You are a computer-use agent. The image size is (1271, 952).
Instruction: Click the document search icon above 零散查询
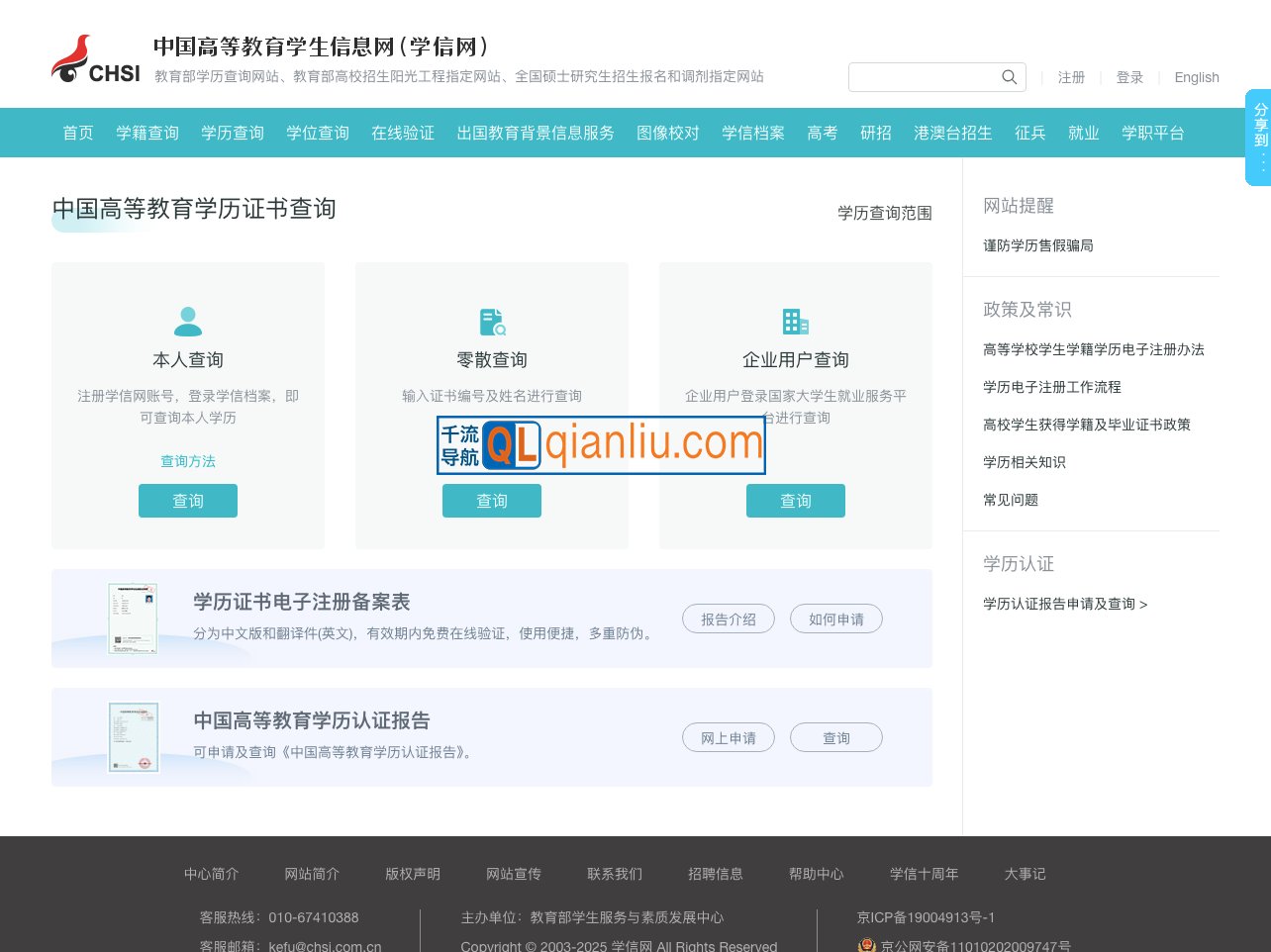(x=492, y=322)
